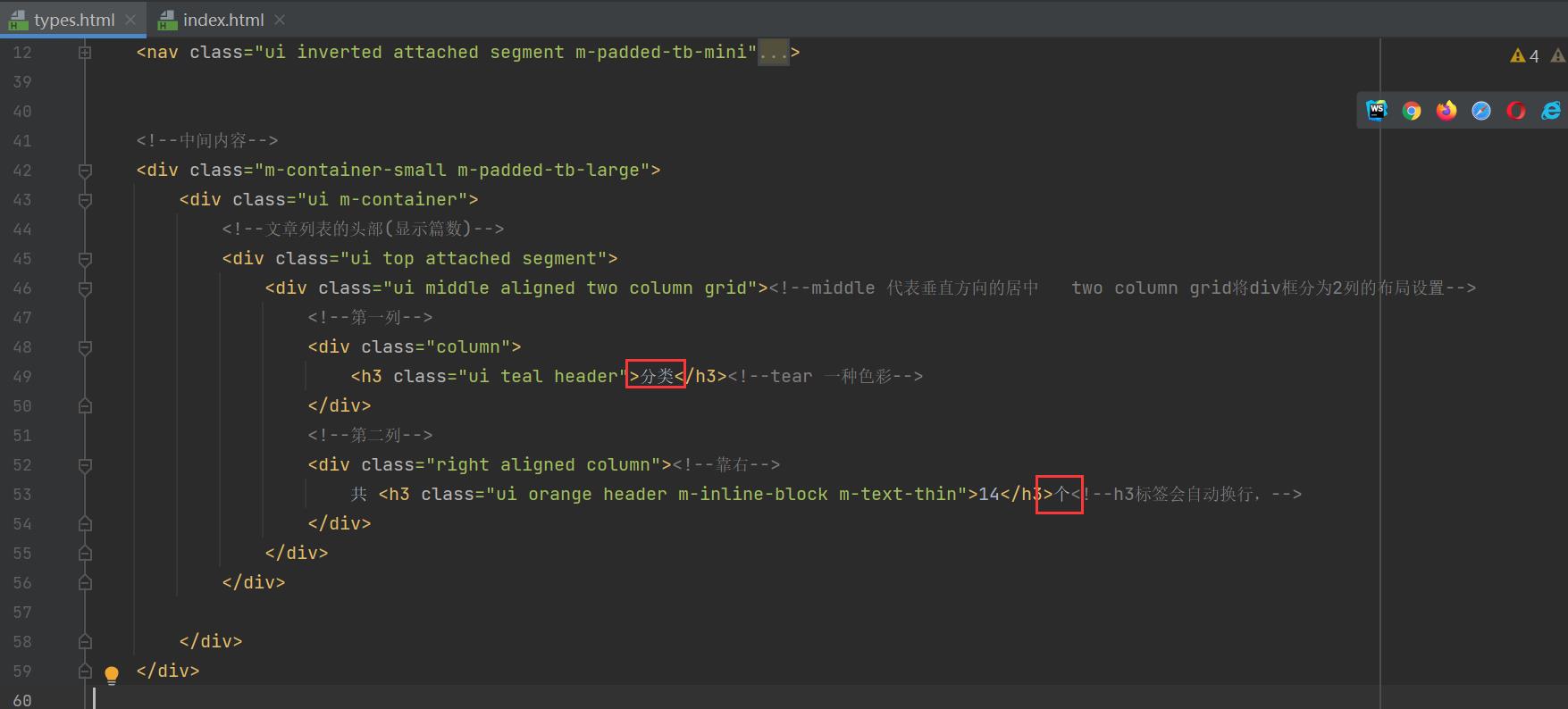The width and height of the screenshot is (1568, 709).
Task: Collapse the m-container-small div on line 42
Action: point(85,171)
